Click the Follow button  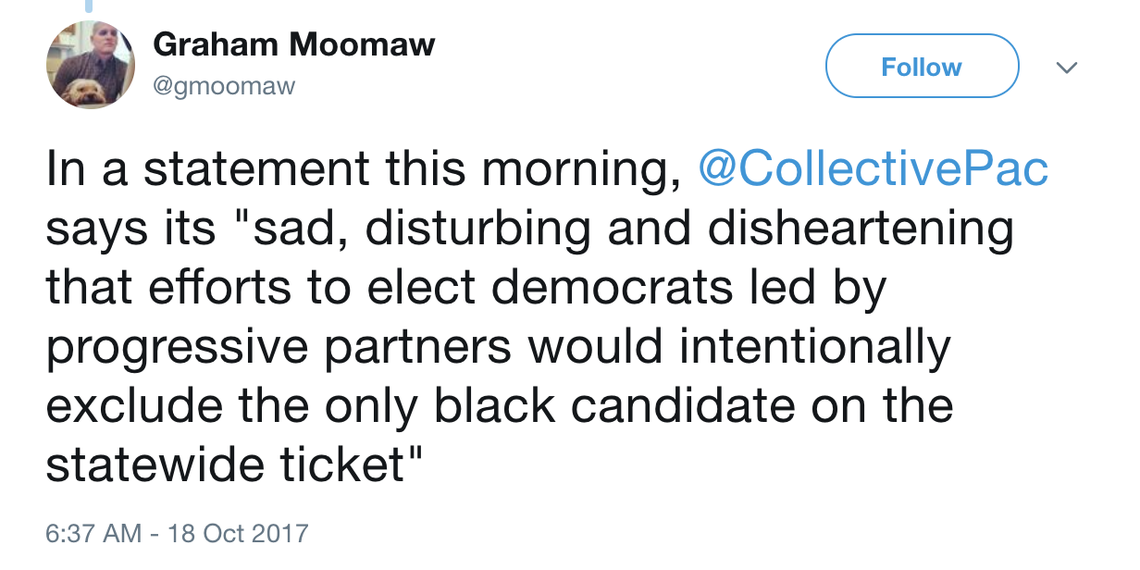[922, 66]
